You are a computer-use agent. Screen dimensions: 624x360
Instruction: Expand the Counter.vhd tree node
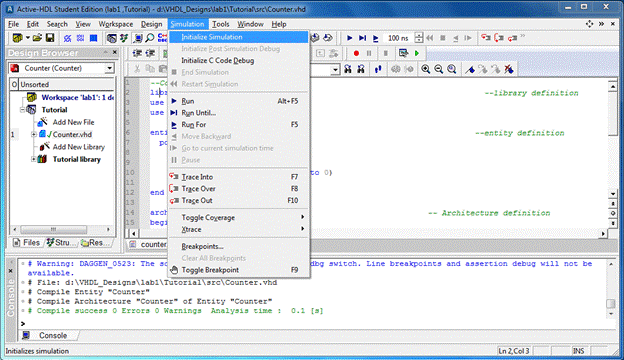pyautogui.click(x=34, y=134)
